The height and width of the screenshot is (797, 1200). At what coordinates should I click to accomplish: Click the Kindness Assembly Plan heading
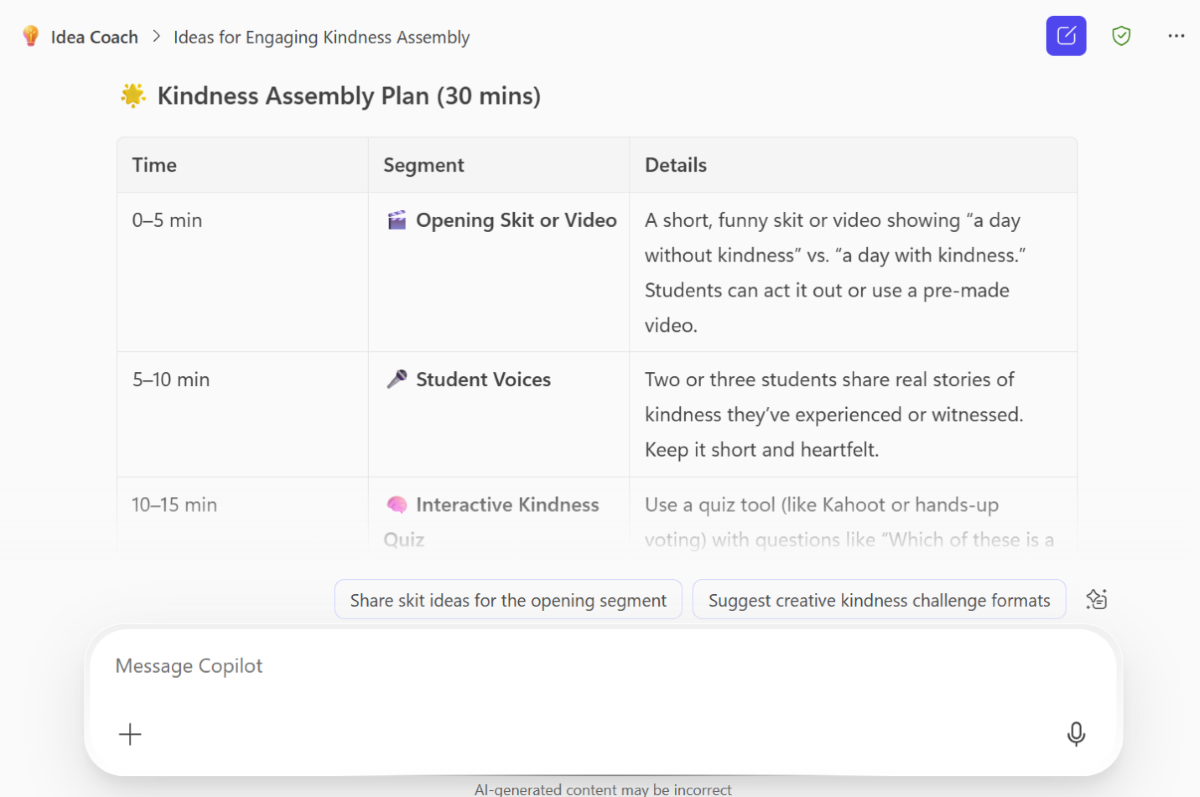(349, 95)
